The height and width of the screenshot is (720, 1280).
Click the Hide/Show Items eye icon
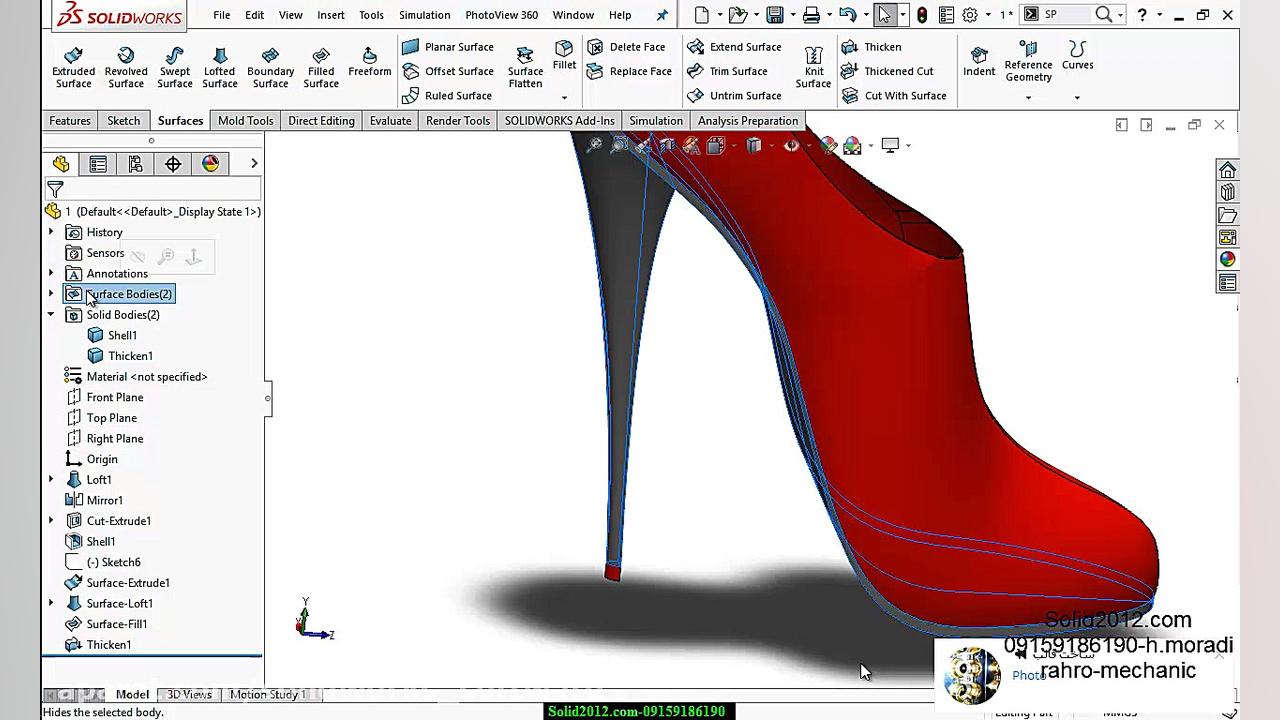click(x=790, y=145)
